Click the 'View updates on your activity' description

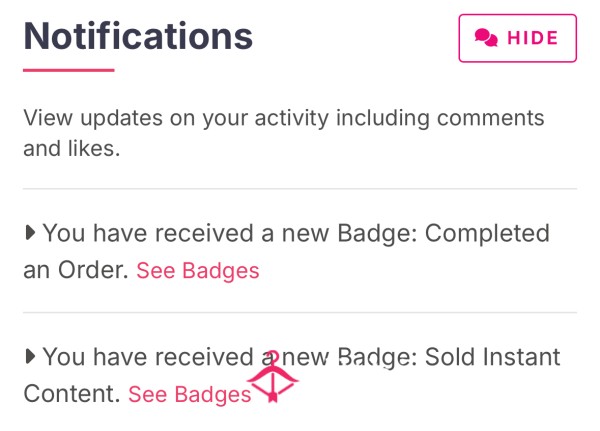point(284,133)
